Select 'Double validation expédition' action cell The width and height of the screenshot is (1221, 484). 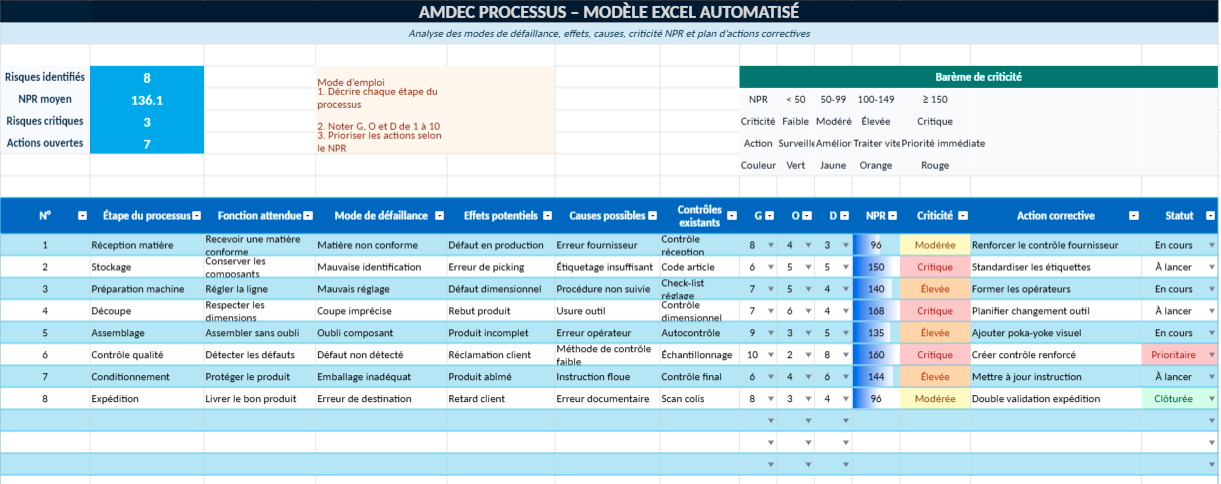point(1055,399)
